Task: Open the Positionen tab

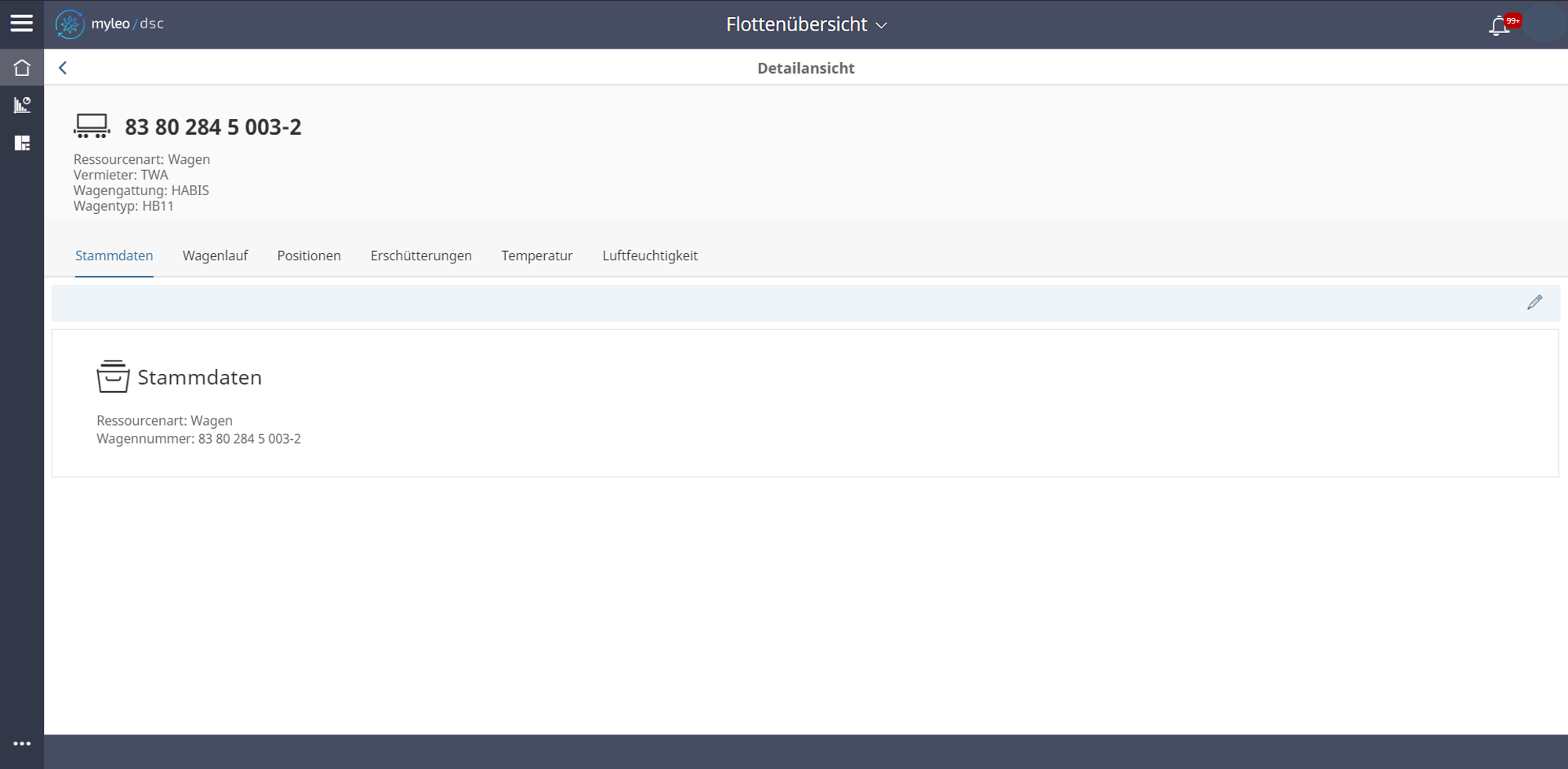Action: coord(309,256)
